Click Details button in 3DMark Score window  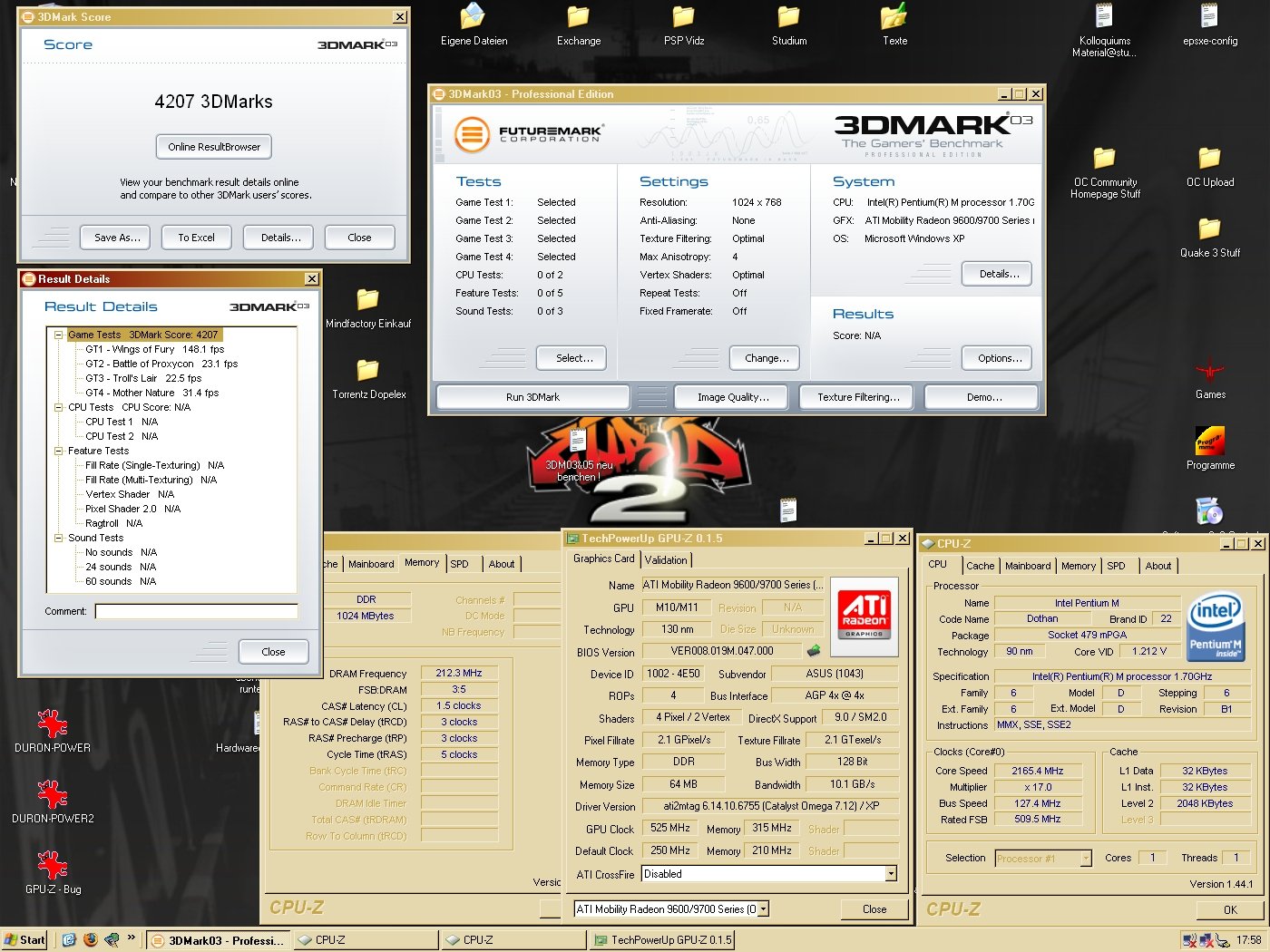280,238
